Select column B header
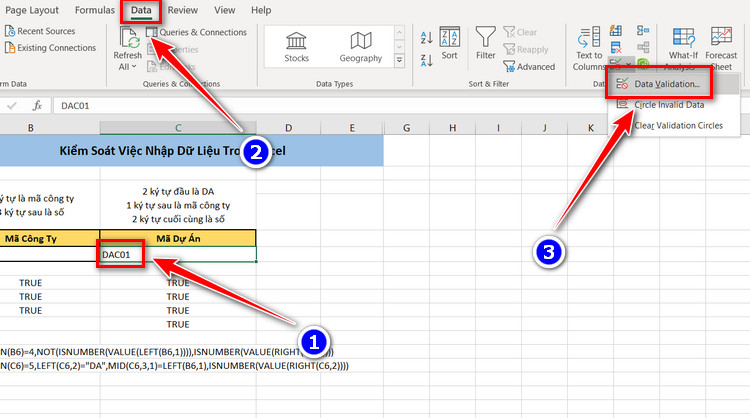The width and height of the screenshot is (750, 418). [31, 128]
